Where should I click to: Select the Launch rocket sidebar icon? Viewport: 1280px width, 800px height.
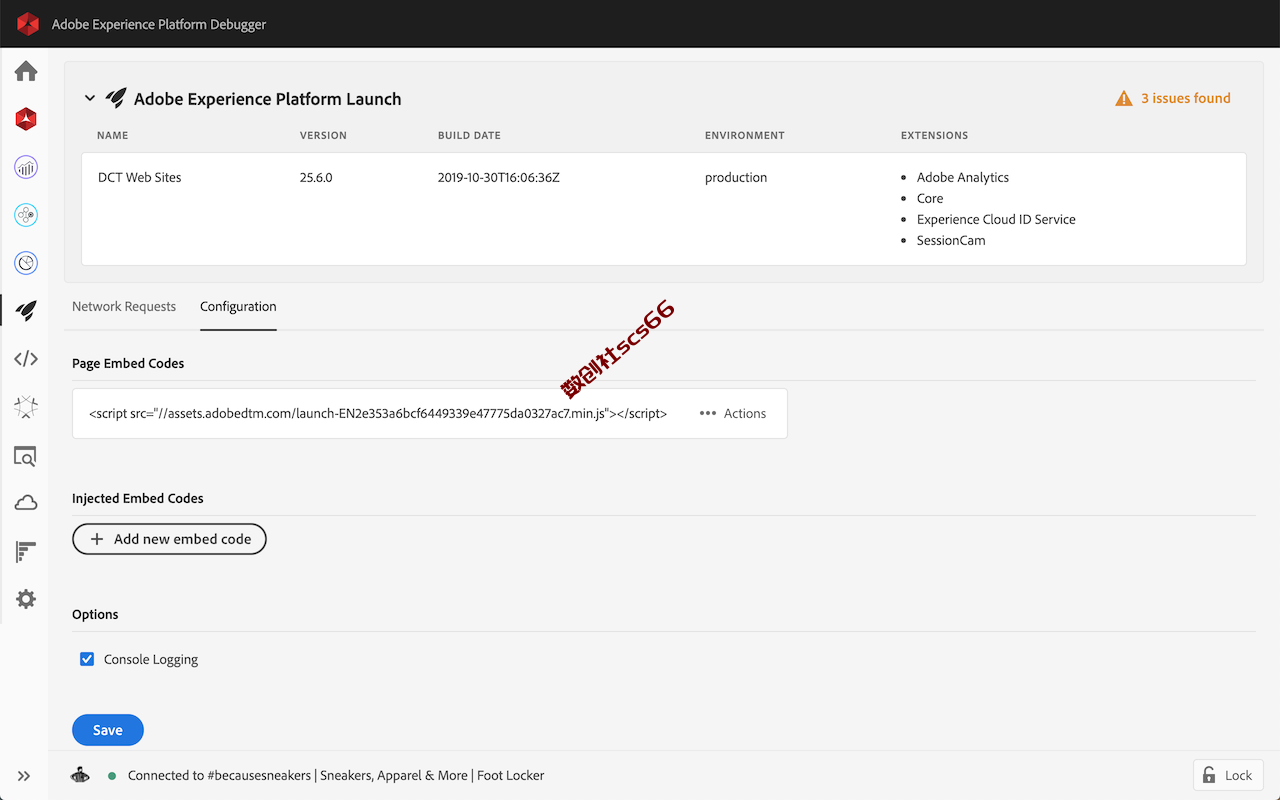[26, 311]
